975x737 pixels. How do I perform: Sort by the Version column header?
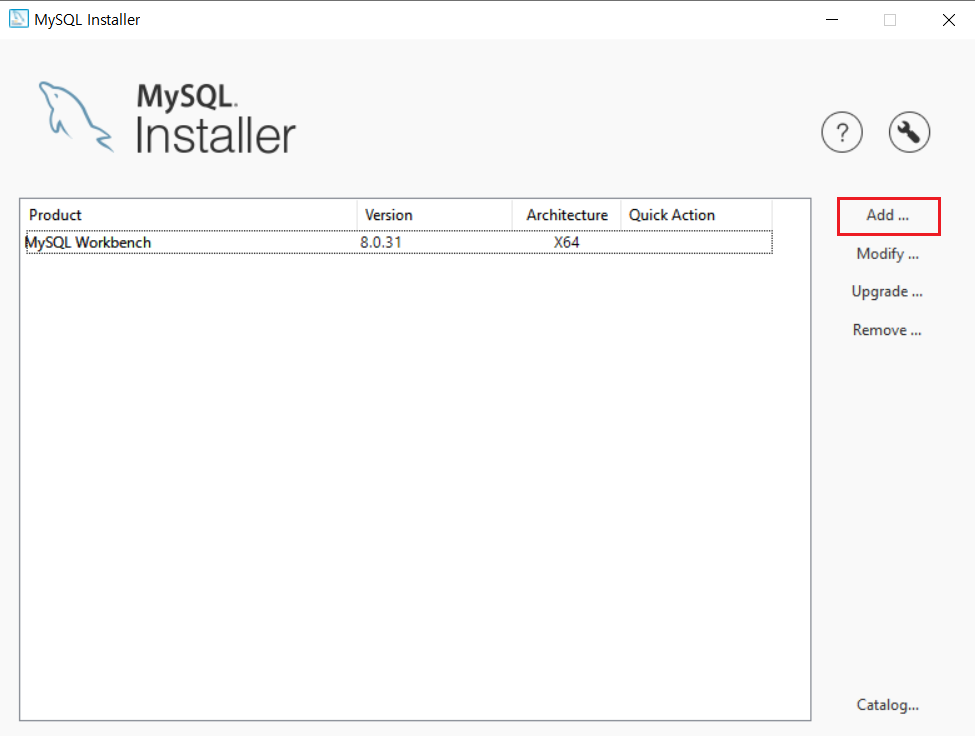tap(435, 215)
